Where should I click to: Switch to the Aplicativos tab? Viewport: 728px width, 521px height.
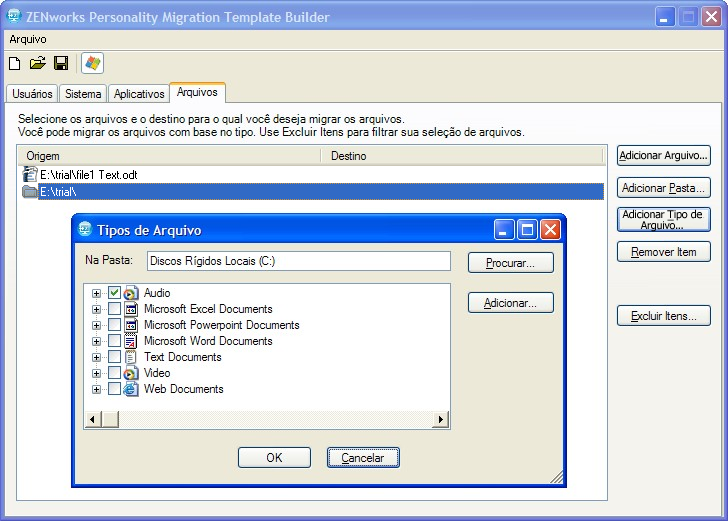point(139,94)
